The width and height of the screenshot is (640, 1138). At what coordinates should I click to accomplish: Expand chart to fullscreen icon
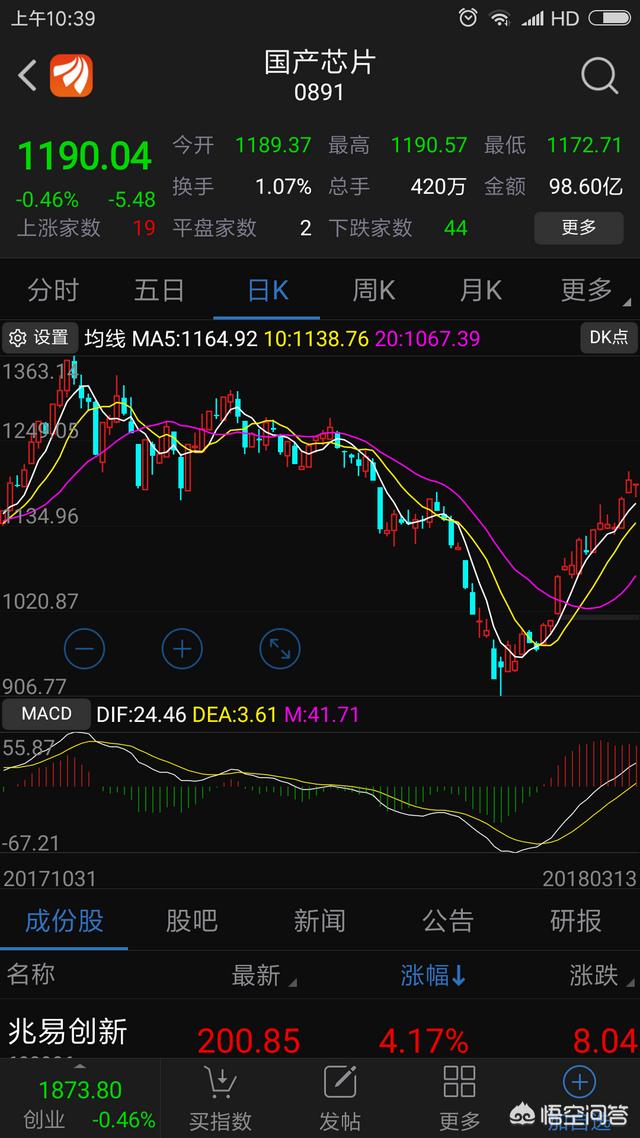pyautogui.click(x=280, y=649)
